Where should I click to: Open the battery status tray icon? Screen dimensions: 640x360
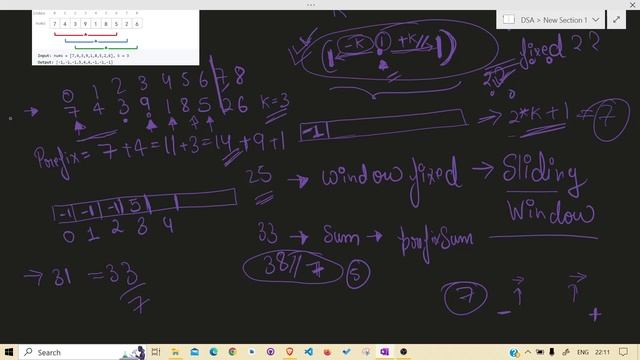540,352
